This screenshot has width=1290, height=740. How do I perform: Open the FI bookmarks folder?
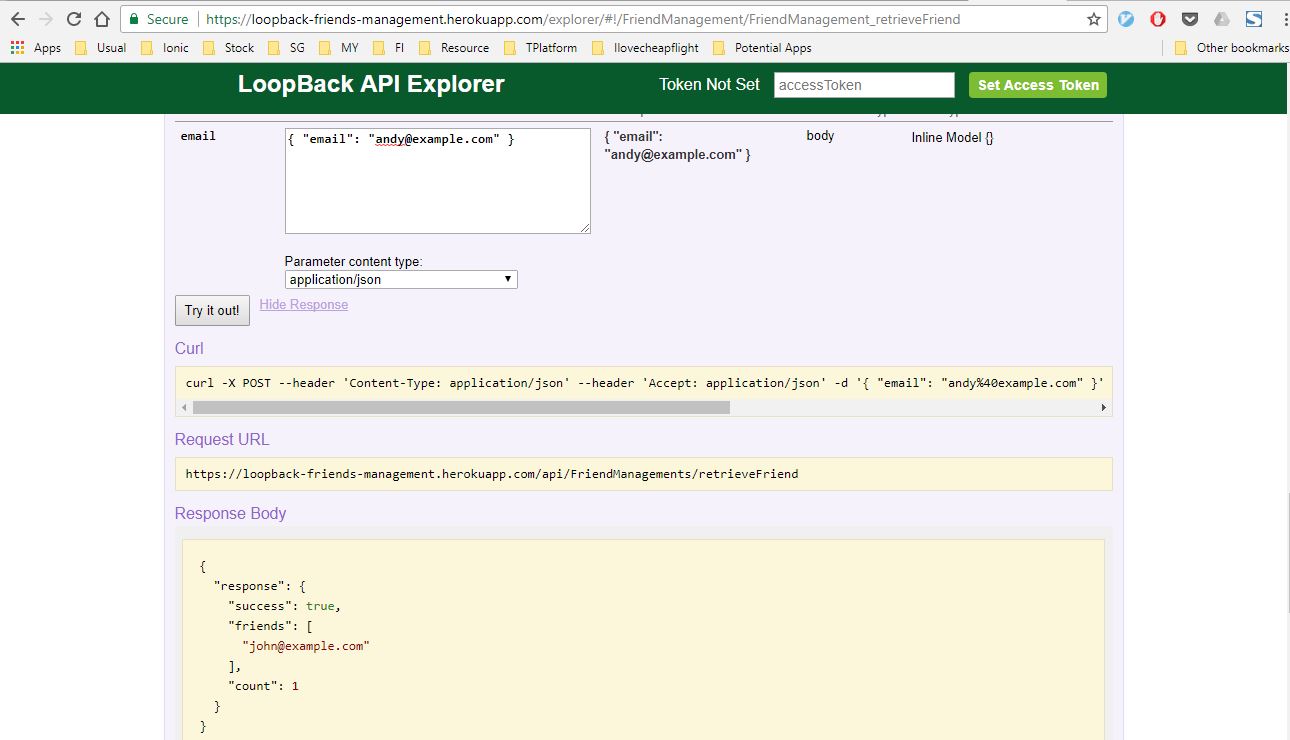click(x=388, y=48)
